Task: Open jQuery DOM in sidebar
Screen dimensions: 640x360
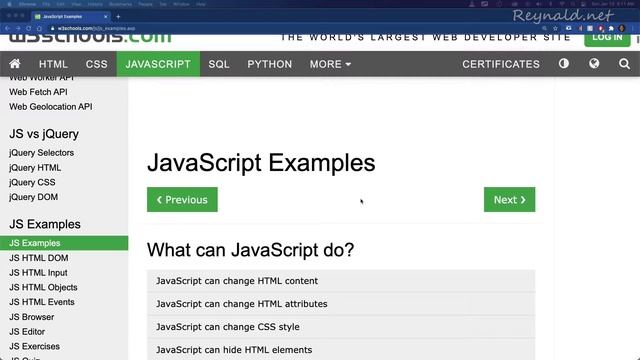Action: pyautogui.click(x=33, y=197)
